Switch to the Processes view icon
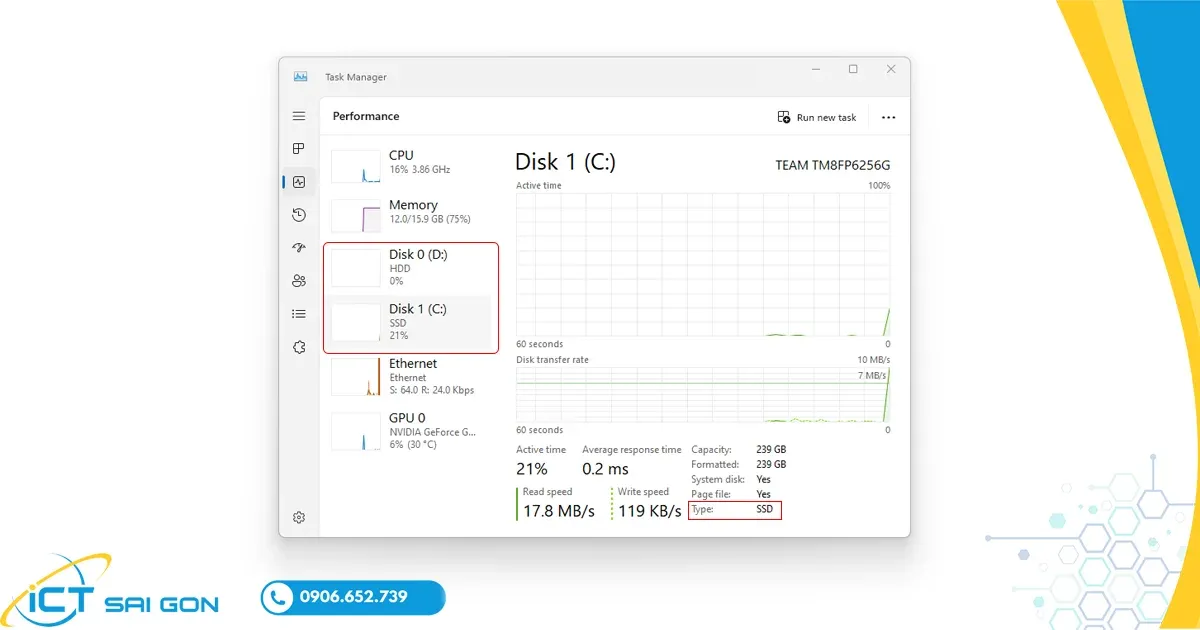The image size is (1200, 630). pos(298,148)
